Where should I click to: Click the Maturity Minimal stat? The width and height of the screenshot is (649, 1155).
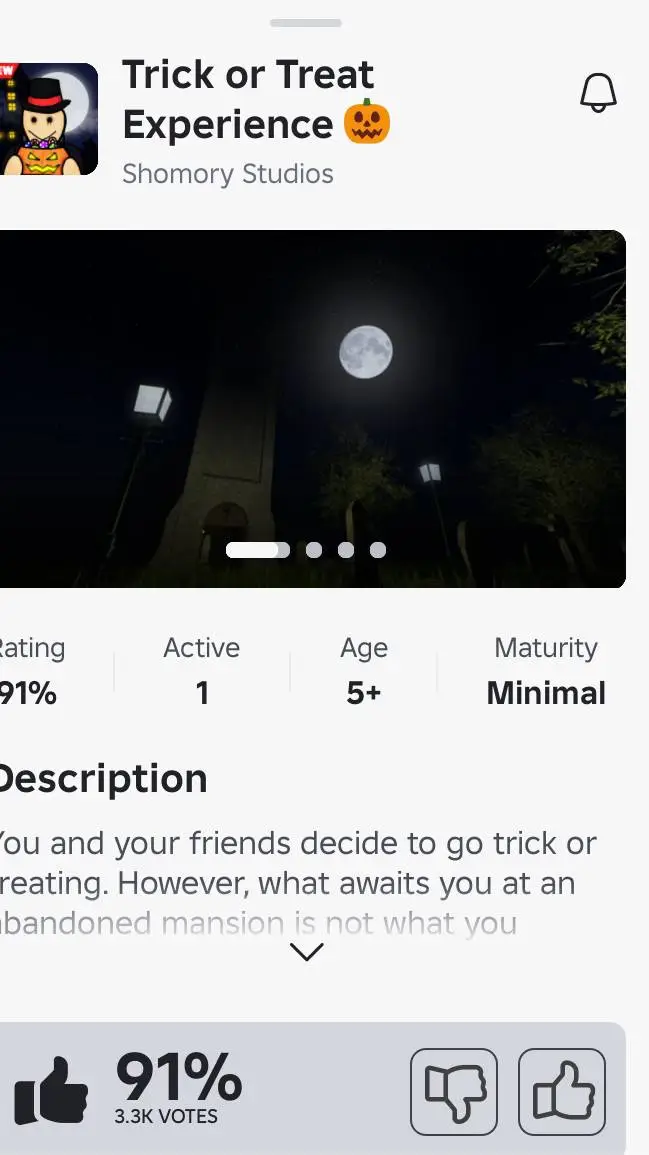point(546,670)
